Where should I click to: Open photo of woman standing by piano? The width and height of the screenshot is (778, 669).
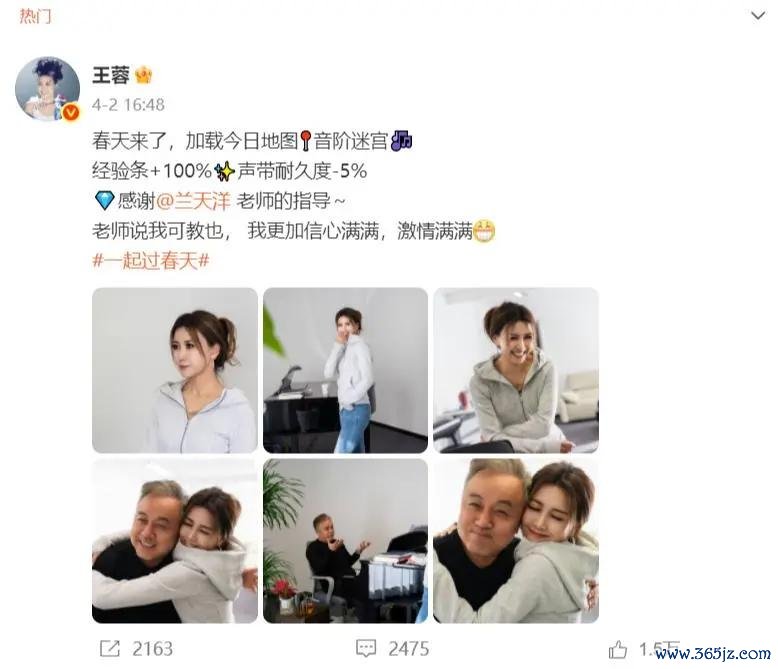coord(345,370)
